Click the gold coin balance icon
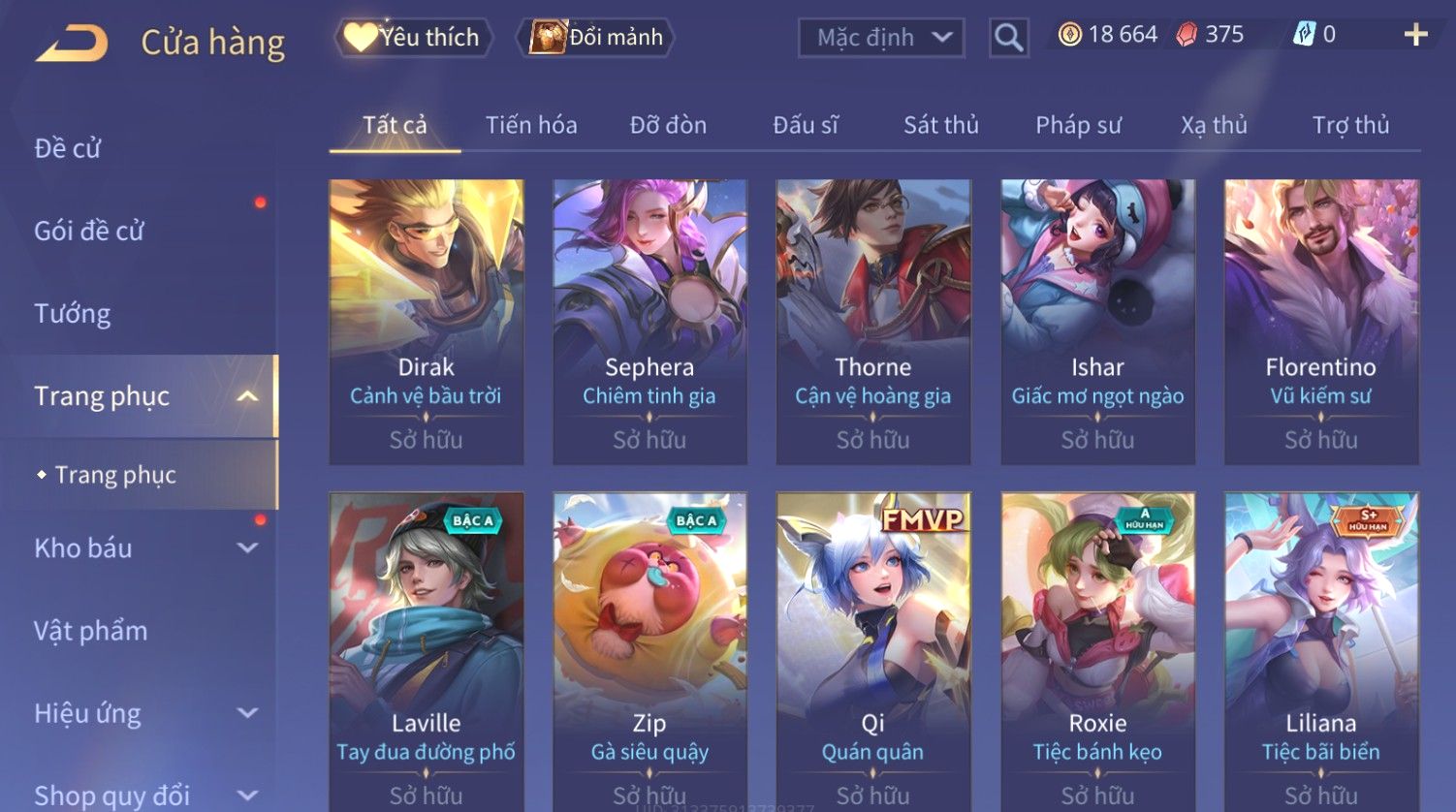 click(x=1069, y=35)
